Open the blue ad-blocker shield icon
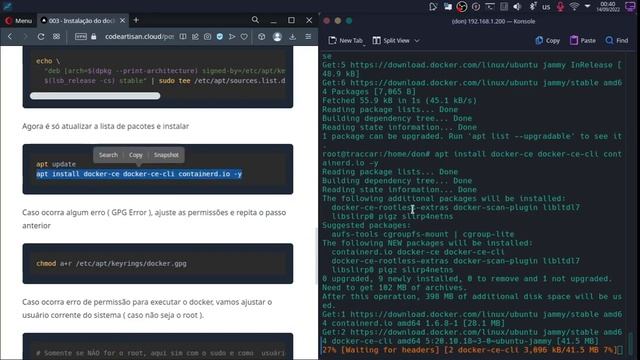 click(x=220, y=37)
